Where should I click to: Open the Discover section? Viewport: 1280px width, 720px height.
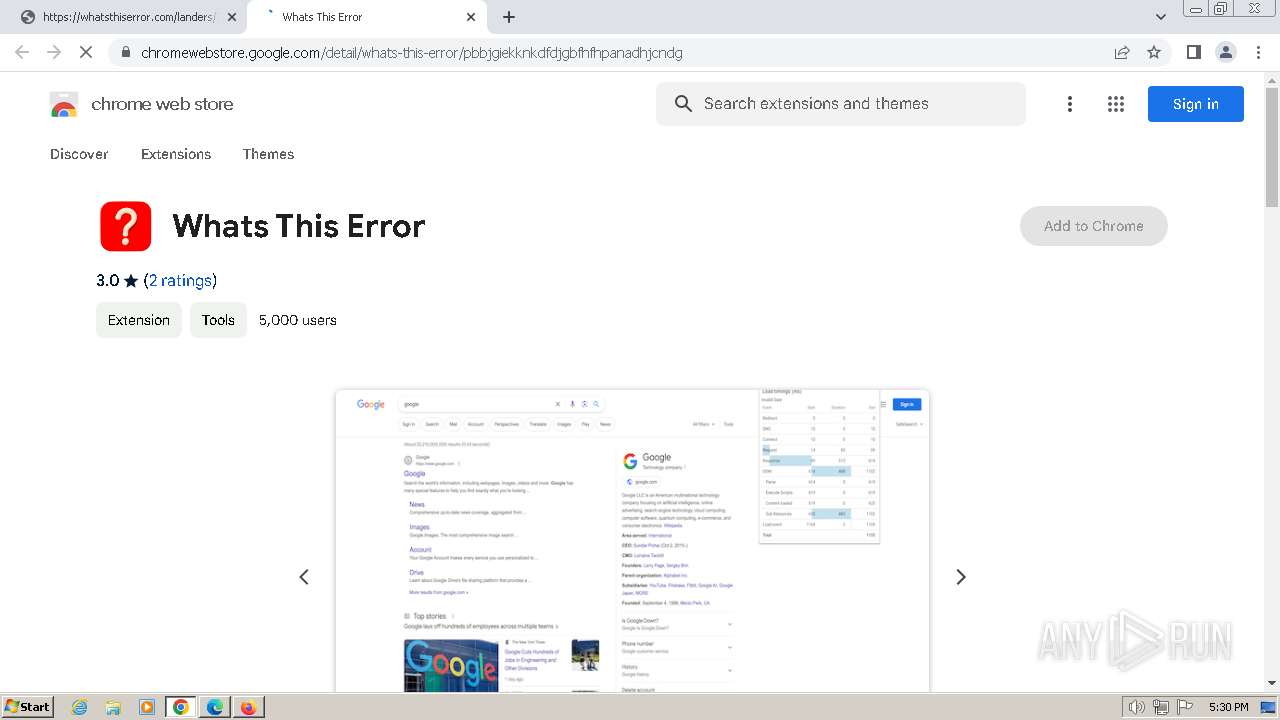[x=79, y=154]
